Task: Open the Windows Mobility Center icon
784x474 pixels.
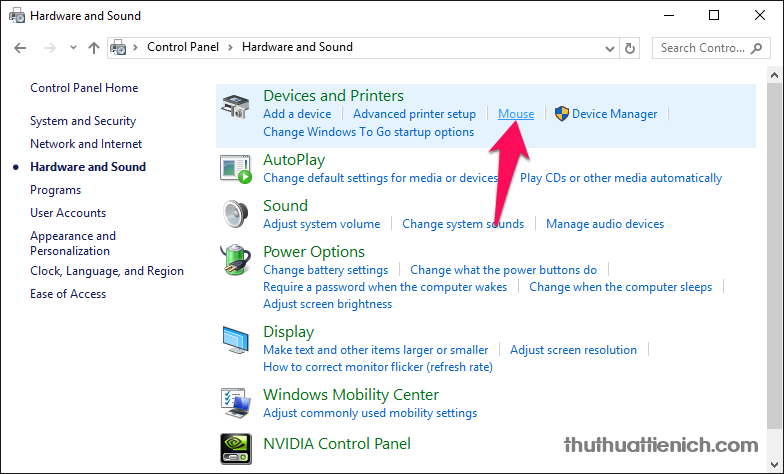Action: tap(236, 402)
